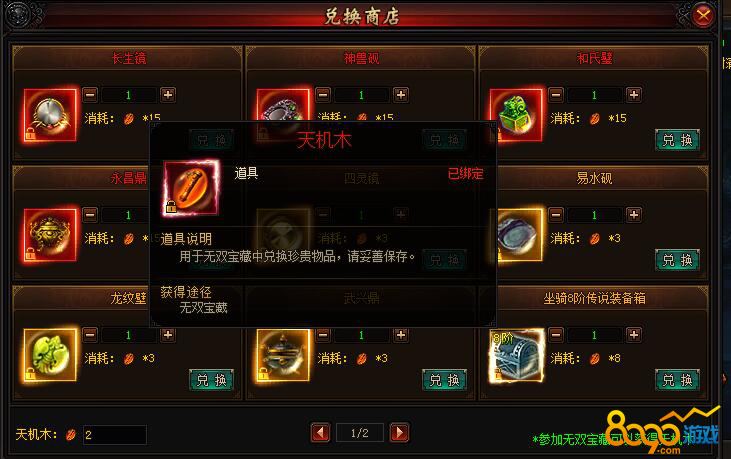Decrease 龙纹璧 quantity with minus button
This screenshot has width=731, height=459.
click(x=90, y=335)
